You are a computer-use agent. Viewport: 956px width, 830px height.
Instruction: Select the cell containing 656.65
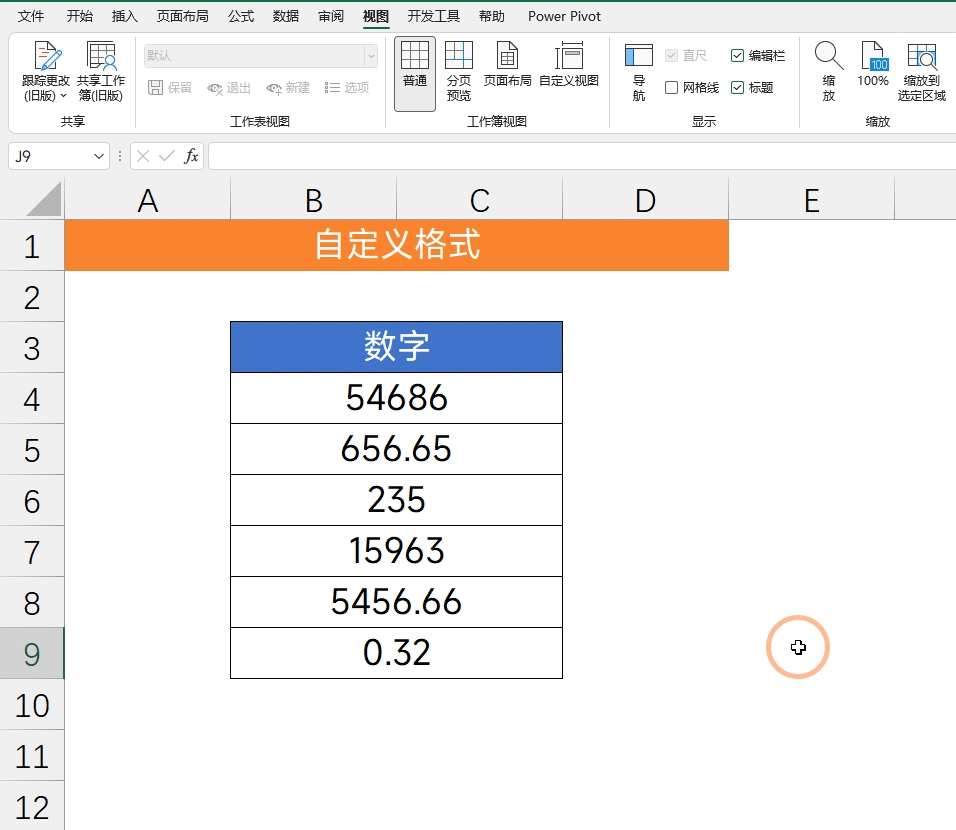396,449
